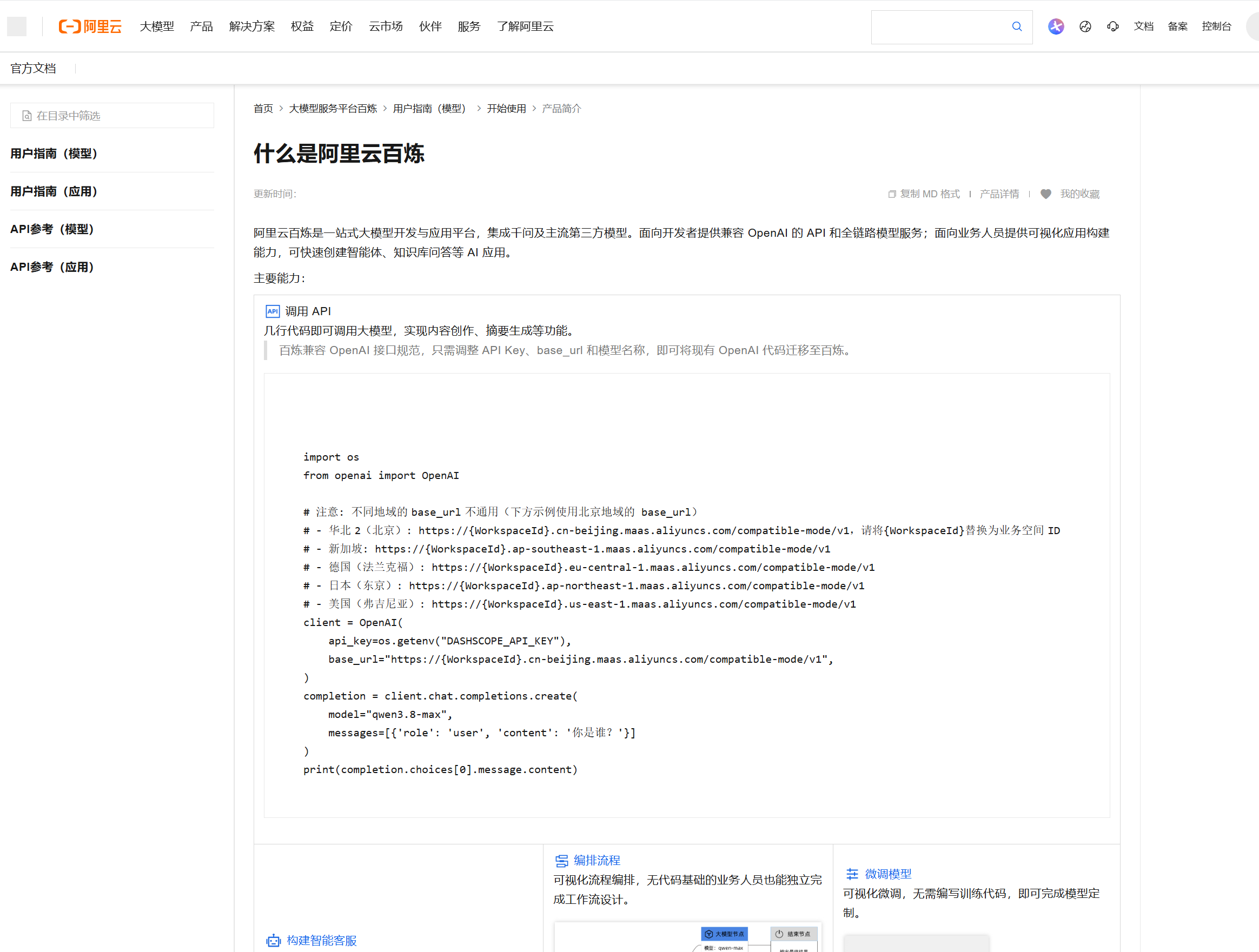Click the 美国（弗吉尼亚） base_url comment line

click(x=579, y=604)
